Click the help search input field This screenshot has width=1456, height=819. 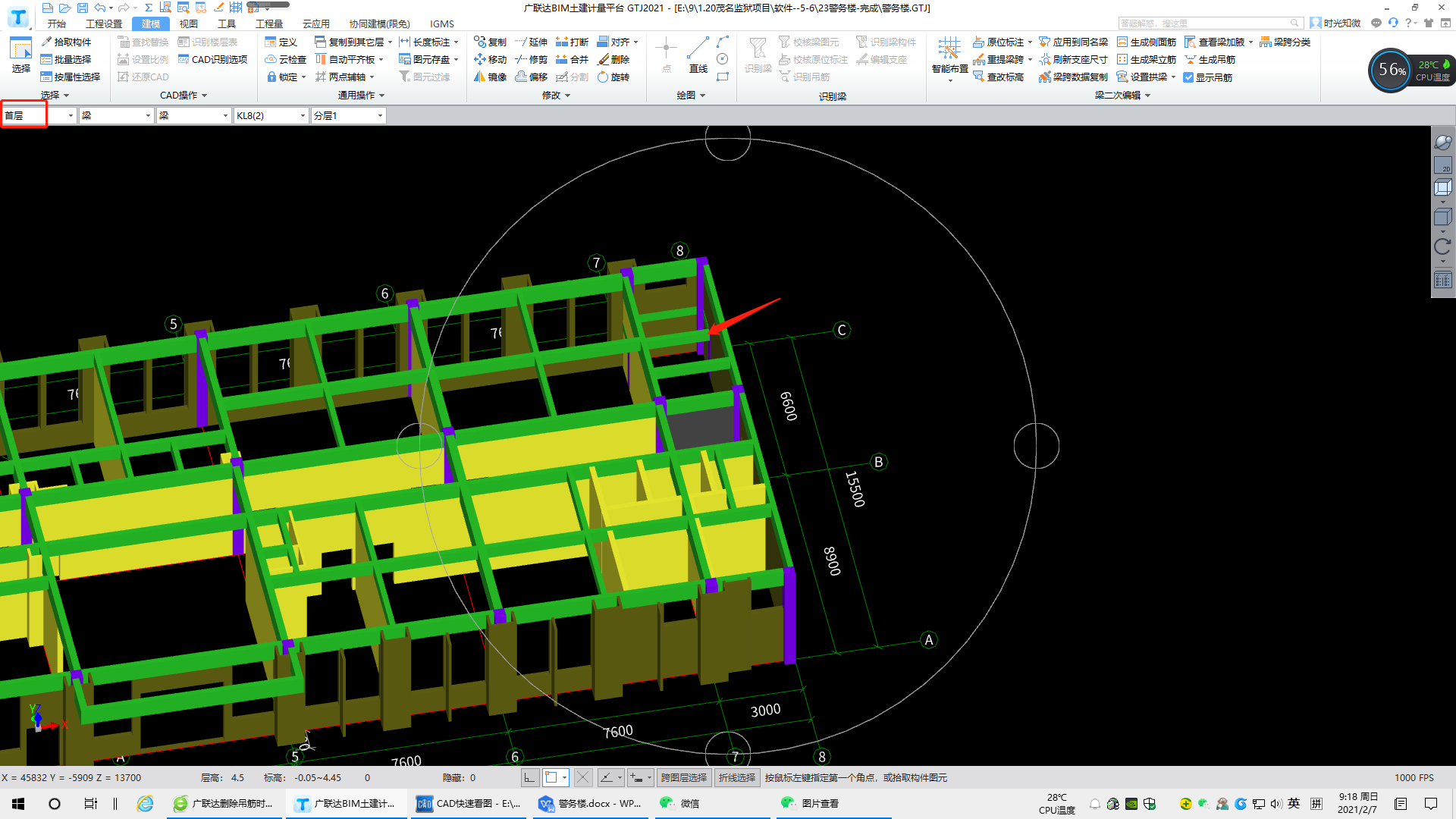1210,23
